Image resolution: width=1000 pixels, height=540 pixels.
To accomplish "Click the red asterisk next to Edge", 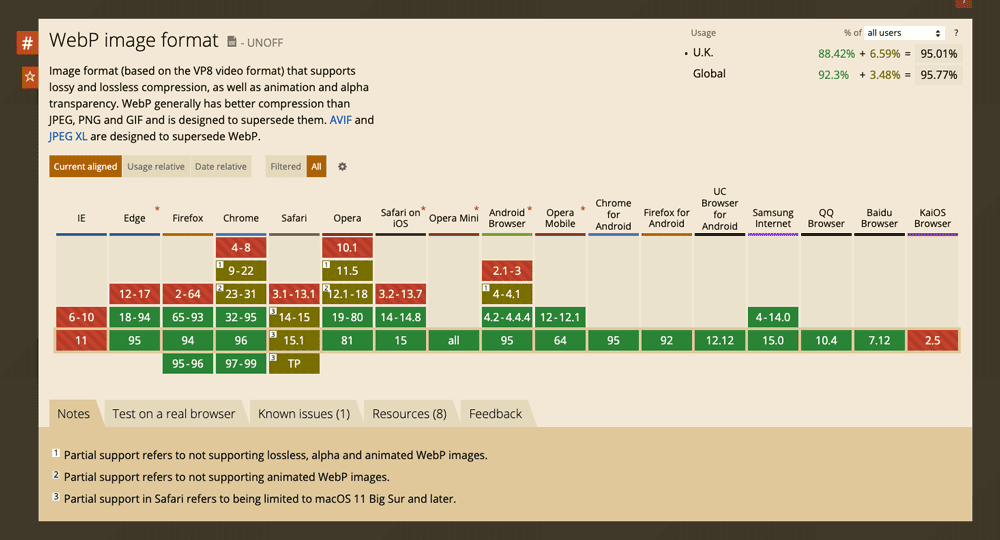I will (x=156, y=210).
